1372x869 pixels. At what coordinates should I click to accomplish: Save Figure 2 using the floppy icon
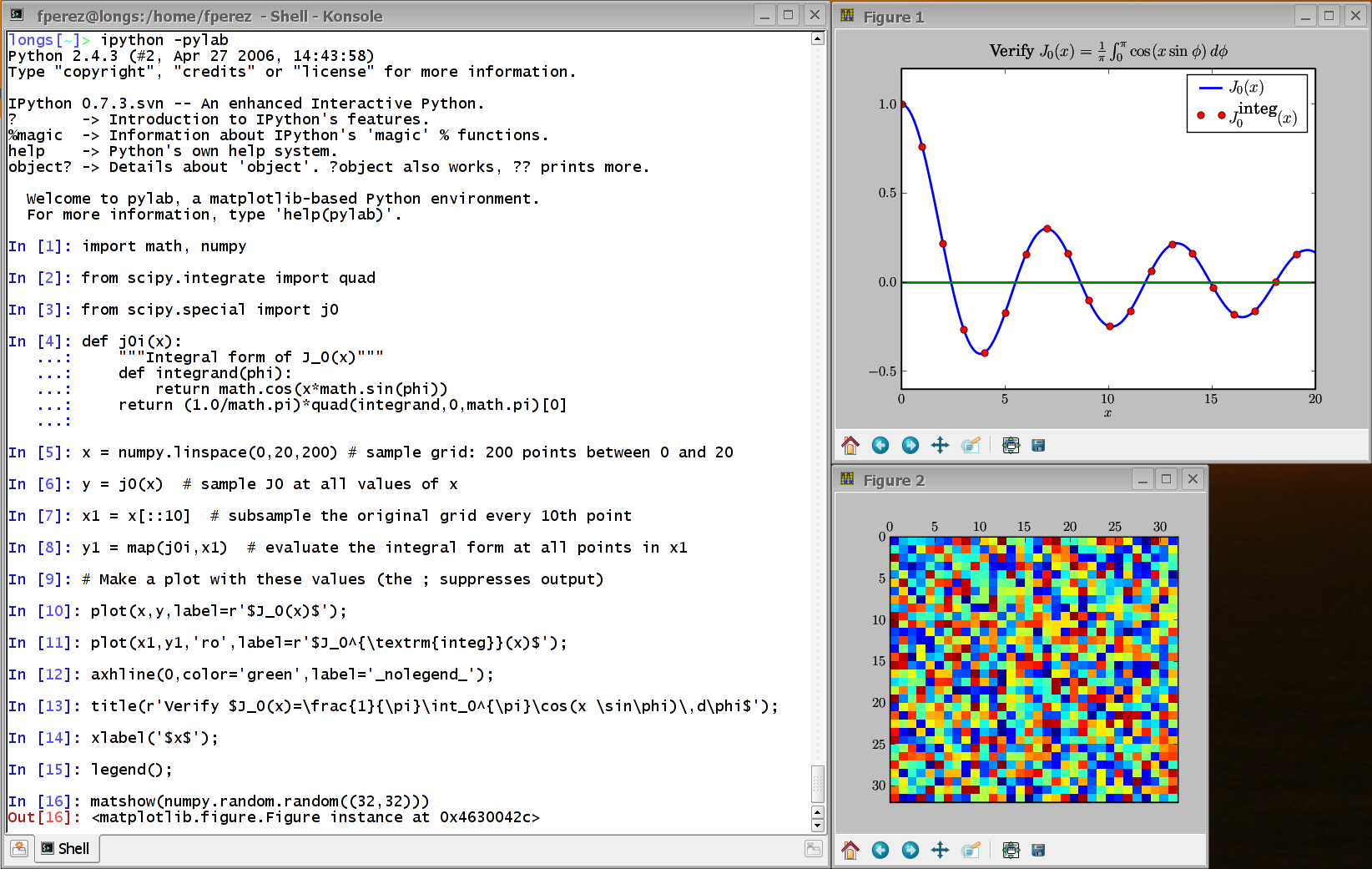(x=1038, y=850)
